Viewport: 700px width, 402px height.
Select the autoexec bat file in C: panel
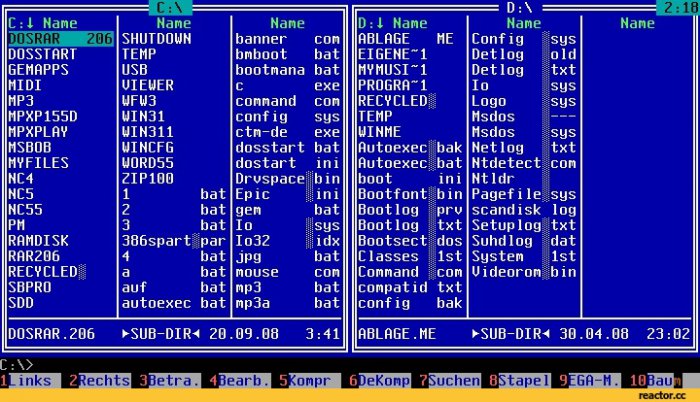pyautogui.click(x=174, y=303)
